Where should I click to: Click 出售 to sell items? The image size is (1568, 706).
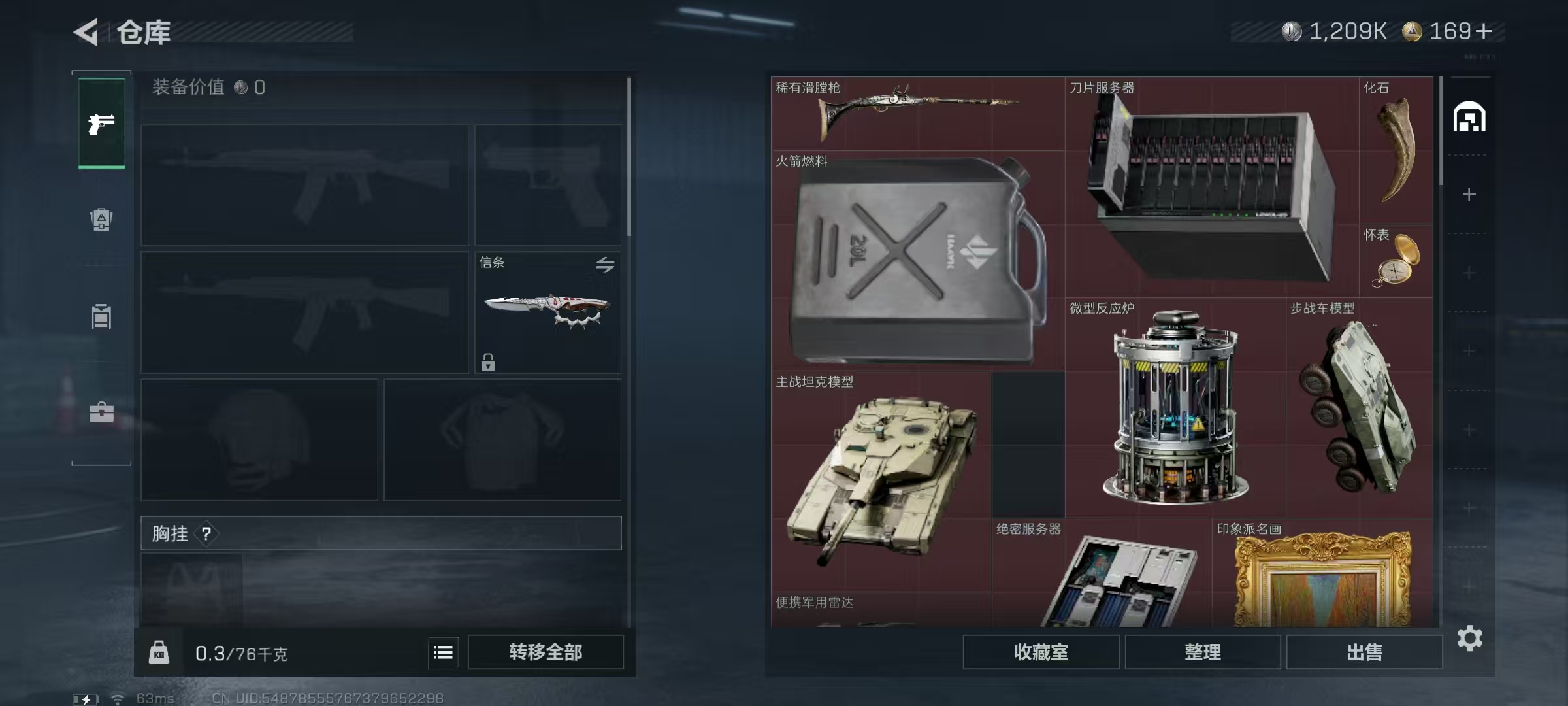pos(1365,652)
